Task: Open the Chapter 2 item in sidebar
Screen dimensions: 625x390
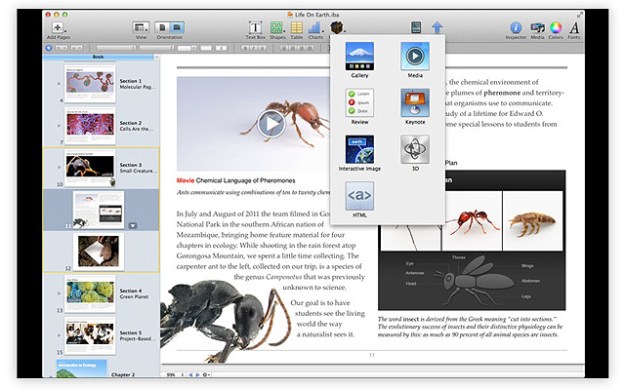Action: (123, 374)
